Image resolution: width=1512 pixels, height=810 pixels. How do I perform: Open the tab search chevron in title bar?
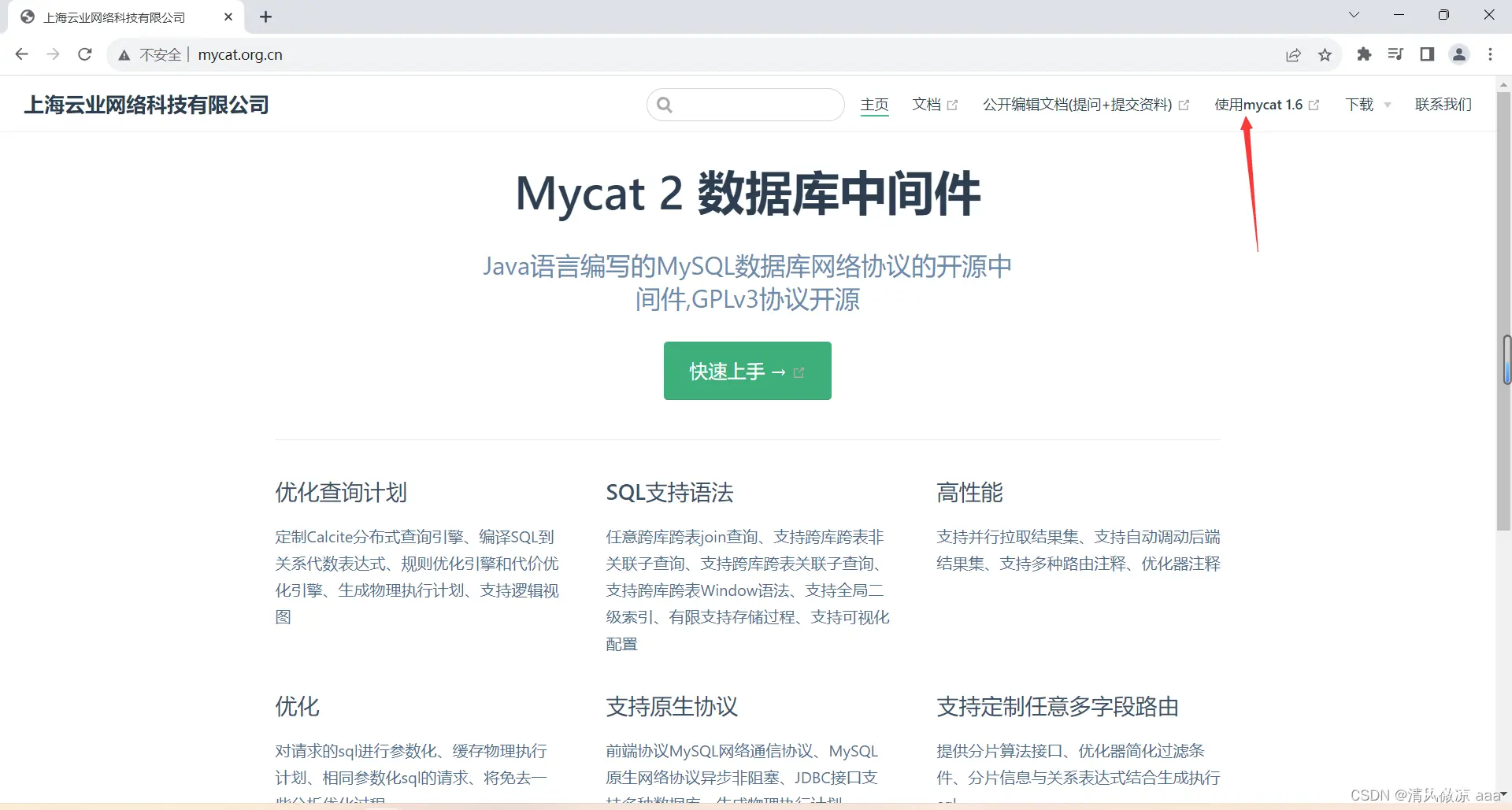(x=1354, y=15)
